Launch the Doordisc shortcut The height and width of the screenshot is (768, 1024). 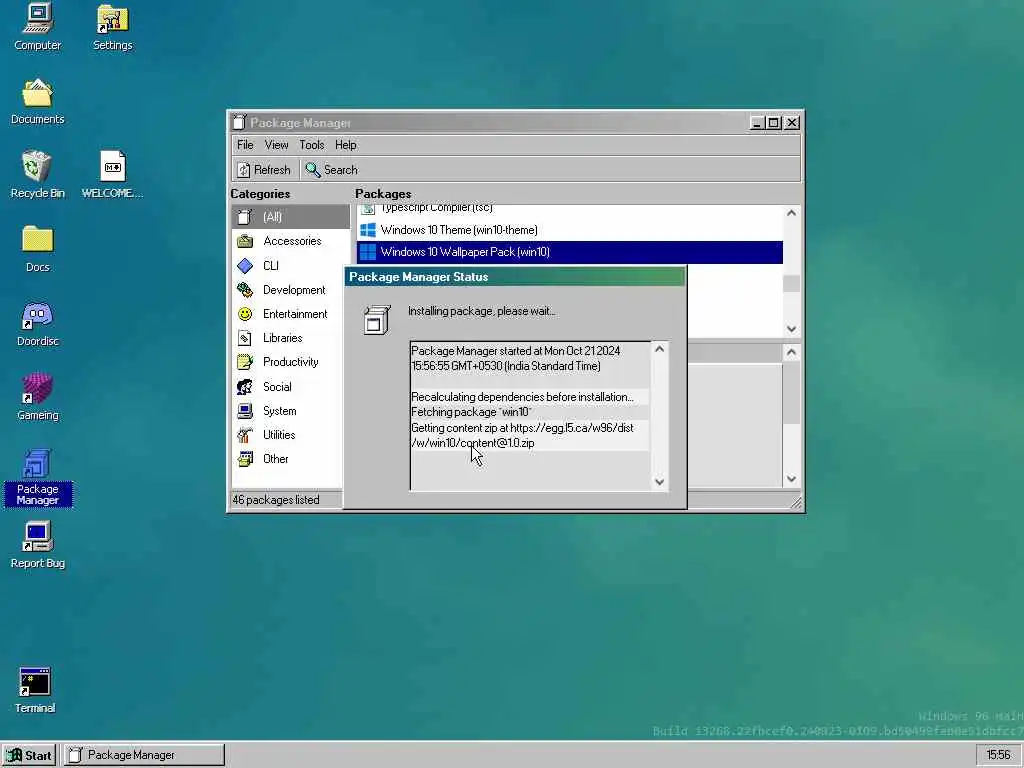[37, 323]
